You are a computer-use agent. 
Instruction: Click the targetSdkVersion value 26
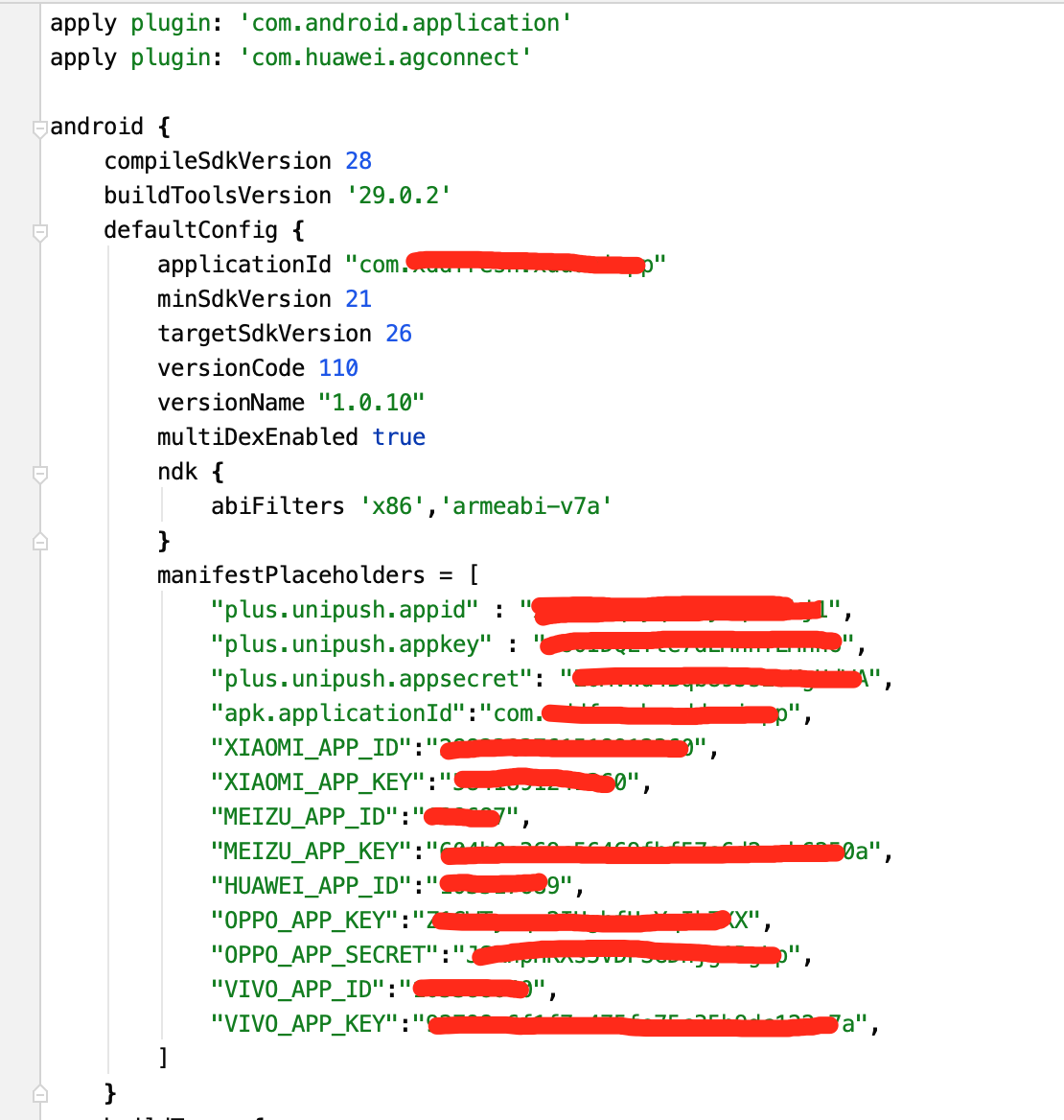399,334
